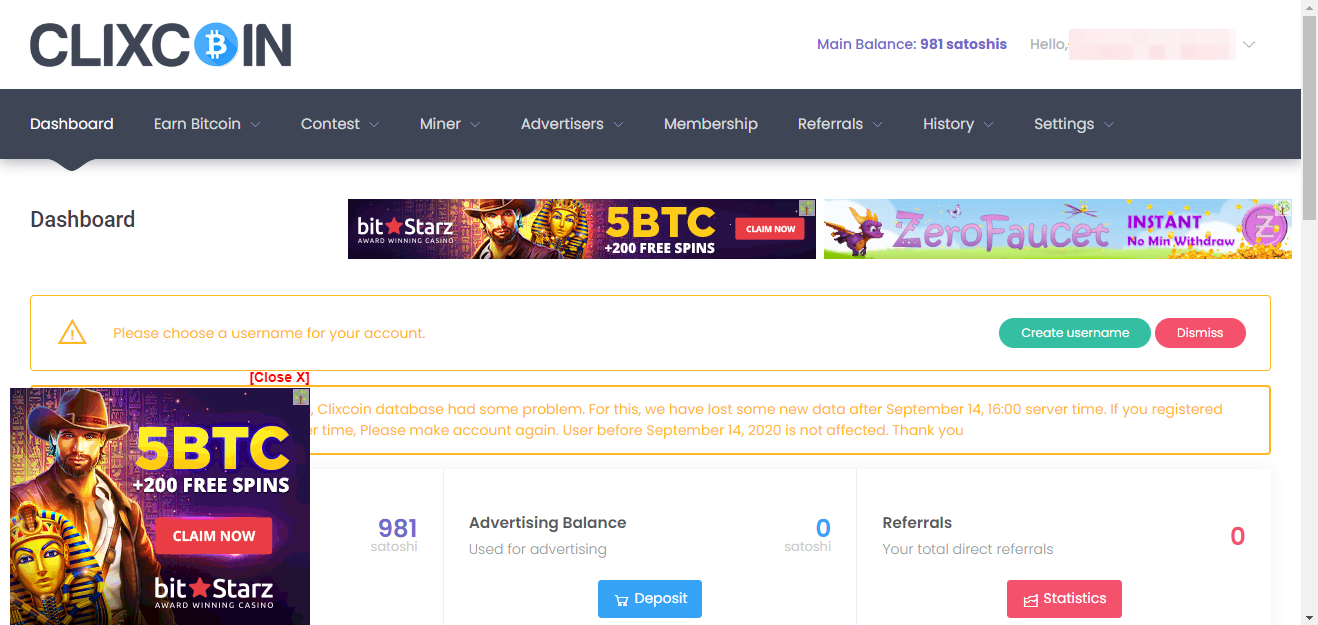Expand the Earn Bitcoin menu
1318x625 pixels.
(207, 124)
